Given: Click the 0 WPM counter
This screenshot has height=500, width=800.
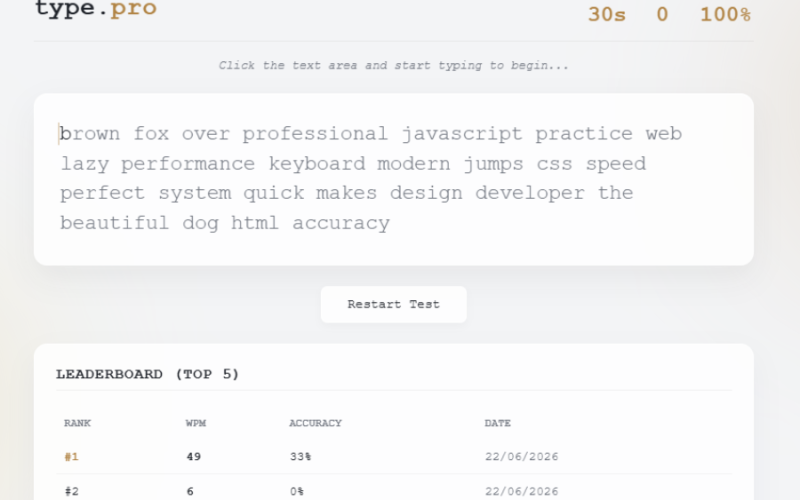Looking at the screenshot, I should (662, 14).
